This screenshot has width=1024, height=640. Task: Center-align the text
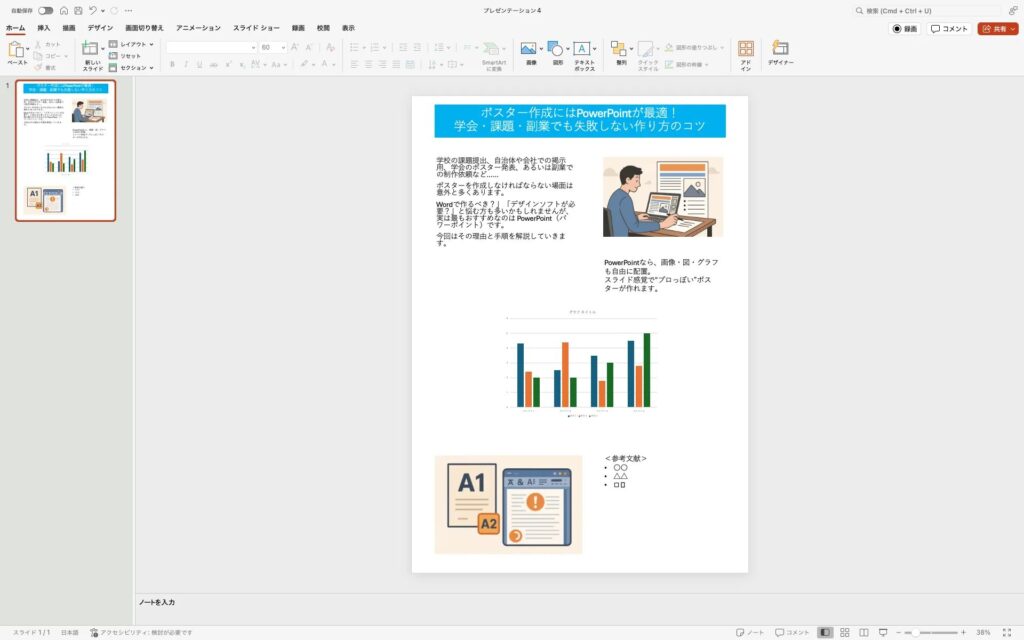coord(368,65)
